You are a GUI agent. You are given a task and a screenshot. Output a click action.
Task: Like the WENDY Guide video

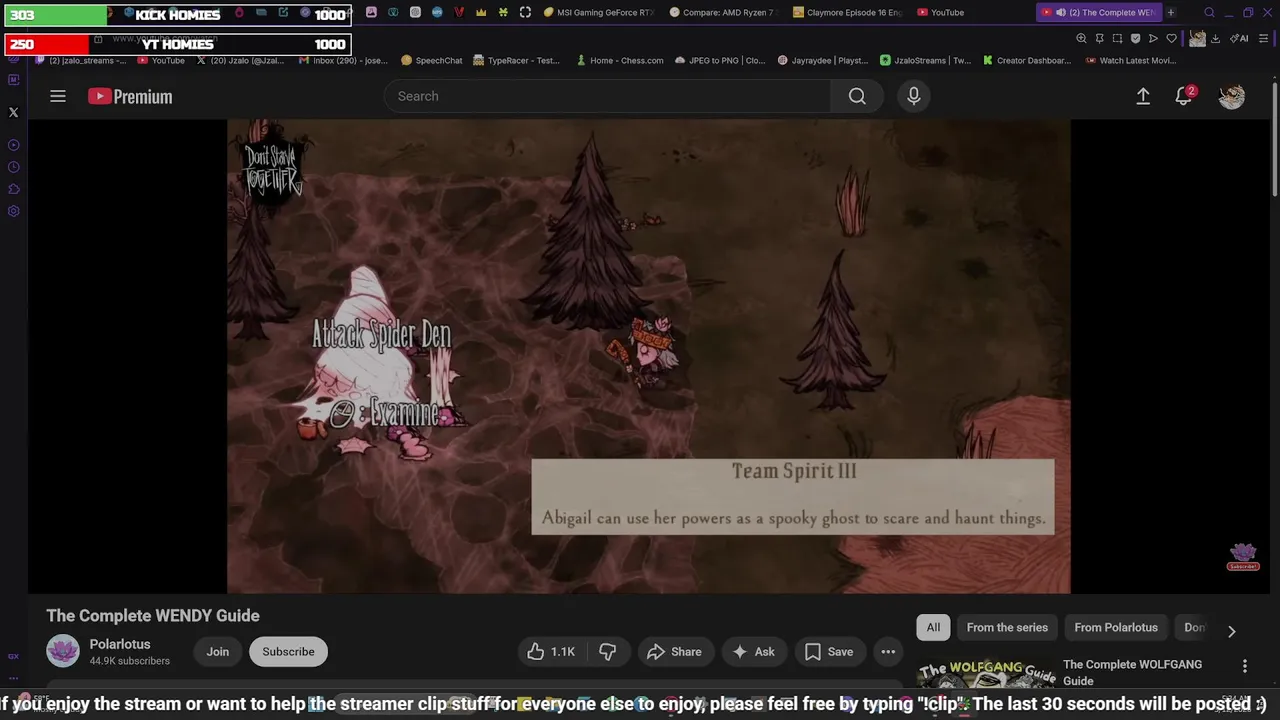coord(551,652)
